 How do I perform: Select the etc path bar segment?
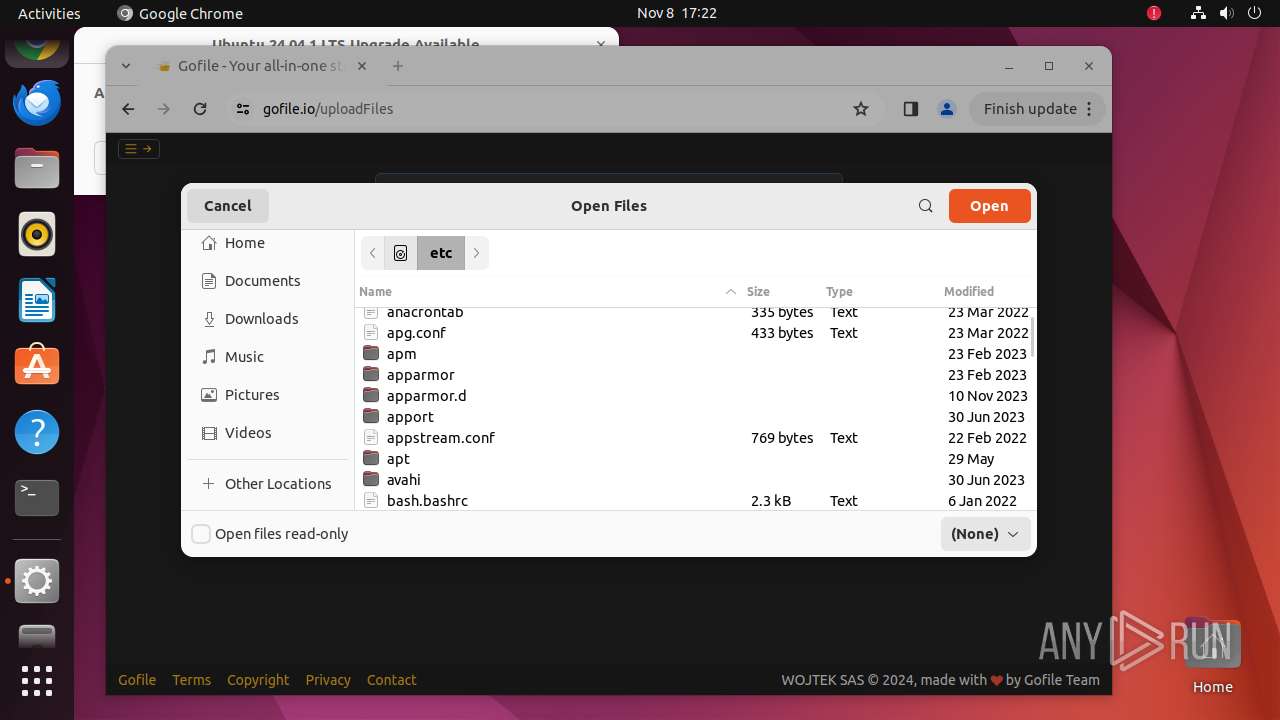click(x=441, y=253)
